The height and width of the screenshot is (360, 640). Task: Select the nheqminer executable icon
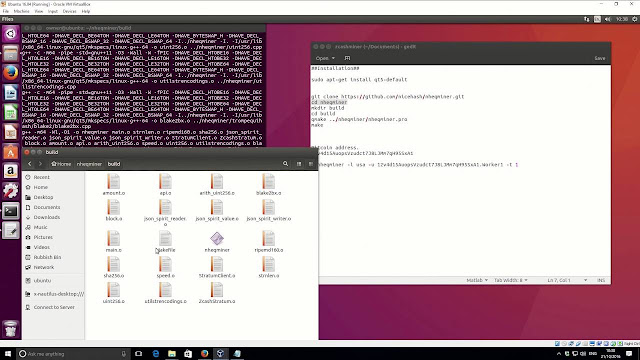coord(217,238)
